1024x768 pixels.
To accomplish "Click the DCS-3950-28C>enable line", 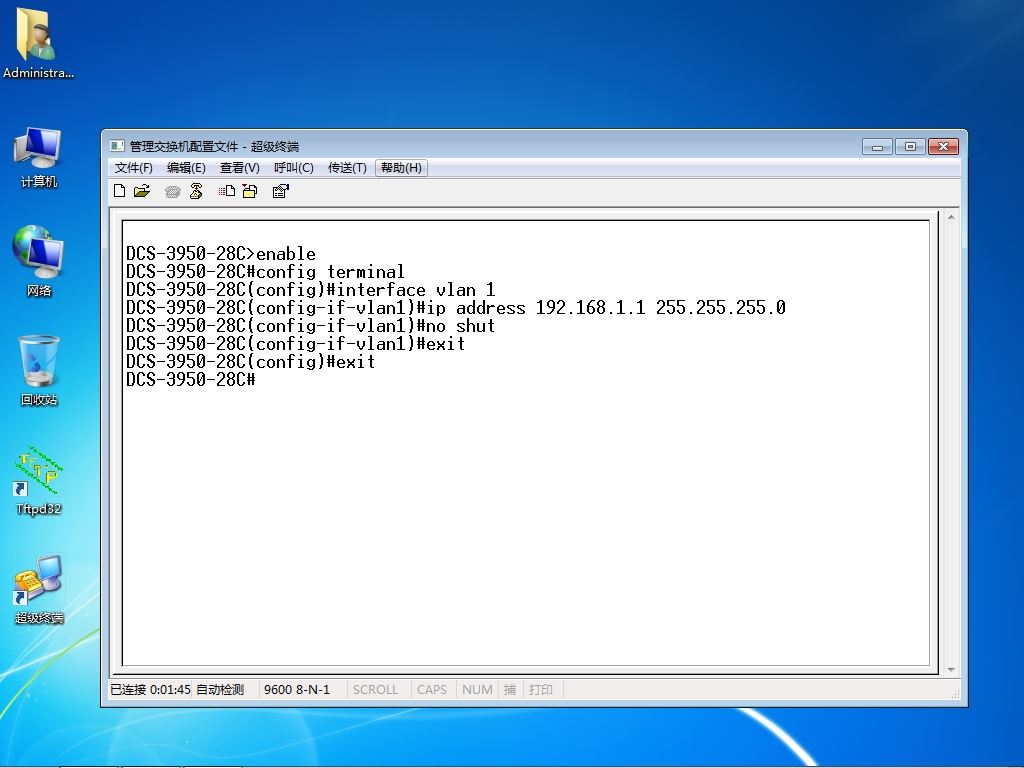I will [221, 253].
